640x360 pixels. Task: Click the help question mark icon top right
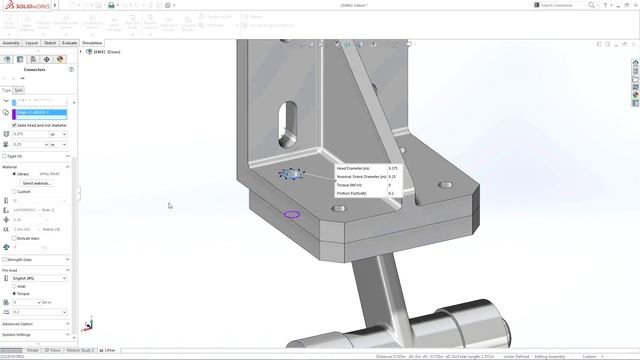click(605, 5)
